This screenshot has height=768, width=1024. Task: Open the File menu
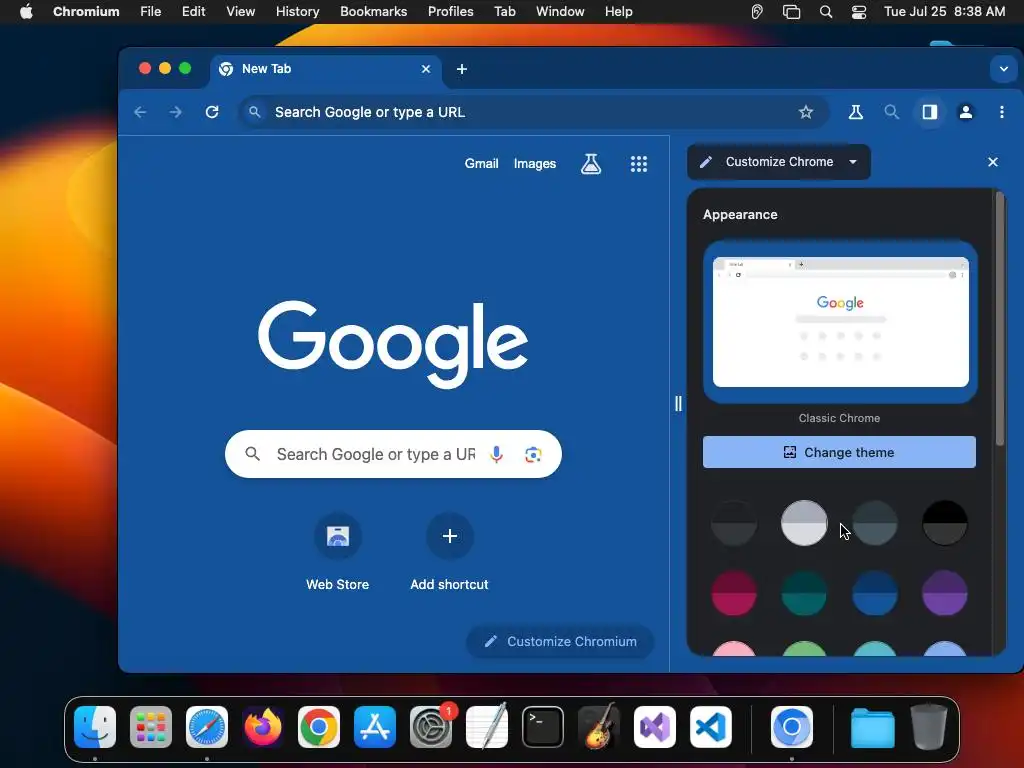point(150,12)
